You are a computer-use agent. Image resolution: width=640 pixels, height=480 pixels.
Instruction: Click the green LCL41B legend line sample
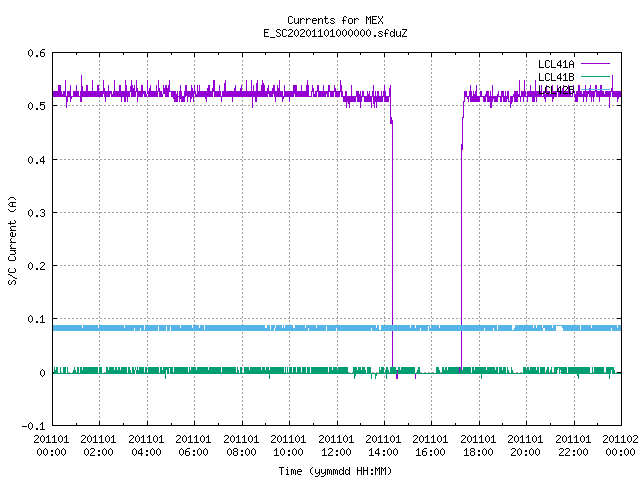[x=595, y=76]
